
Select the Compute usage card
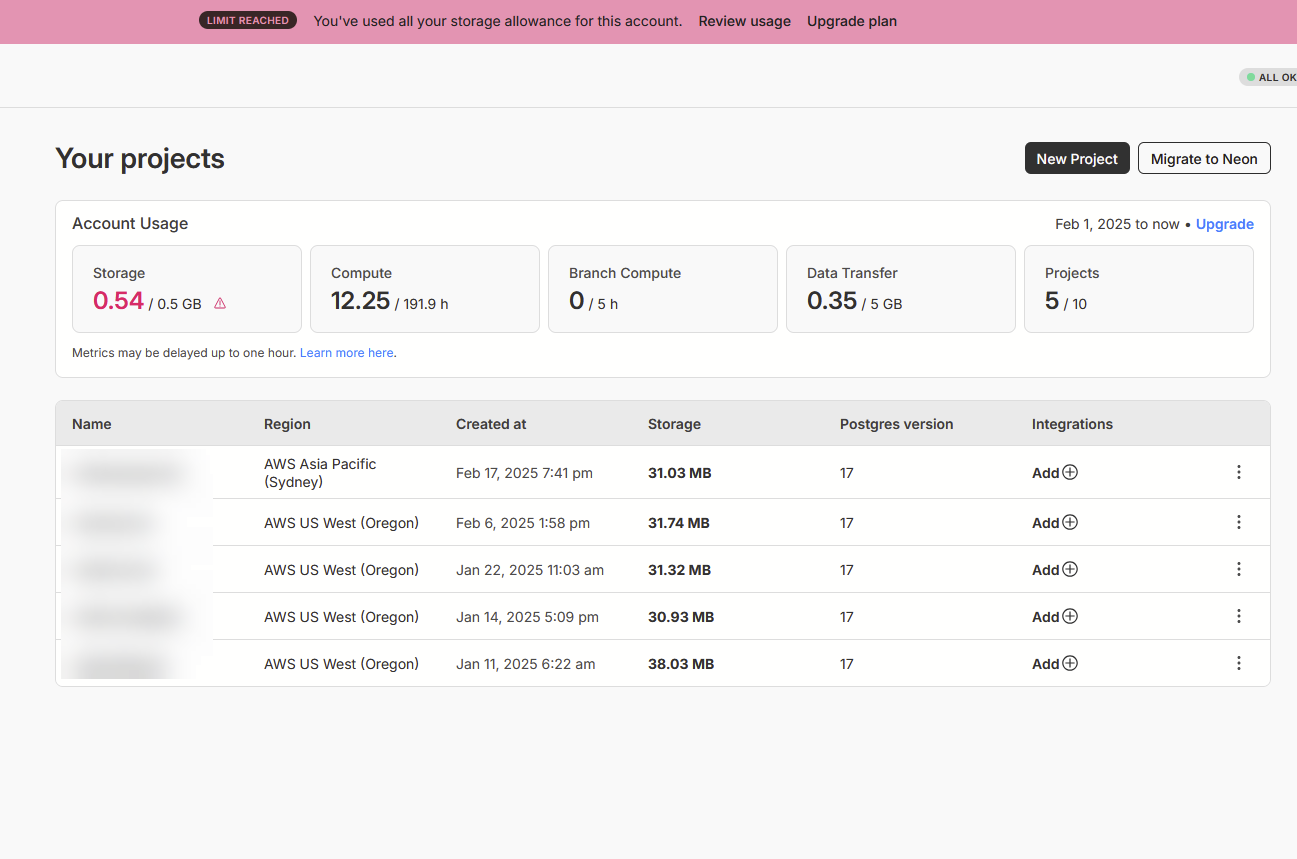point(425,289)
